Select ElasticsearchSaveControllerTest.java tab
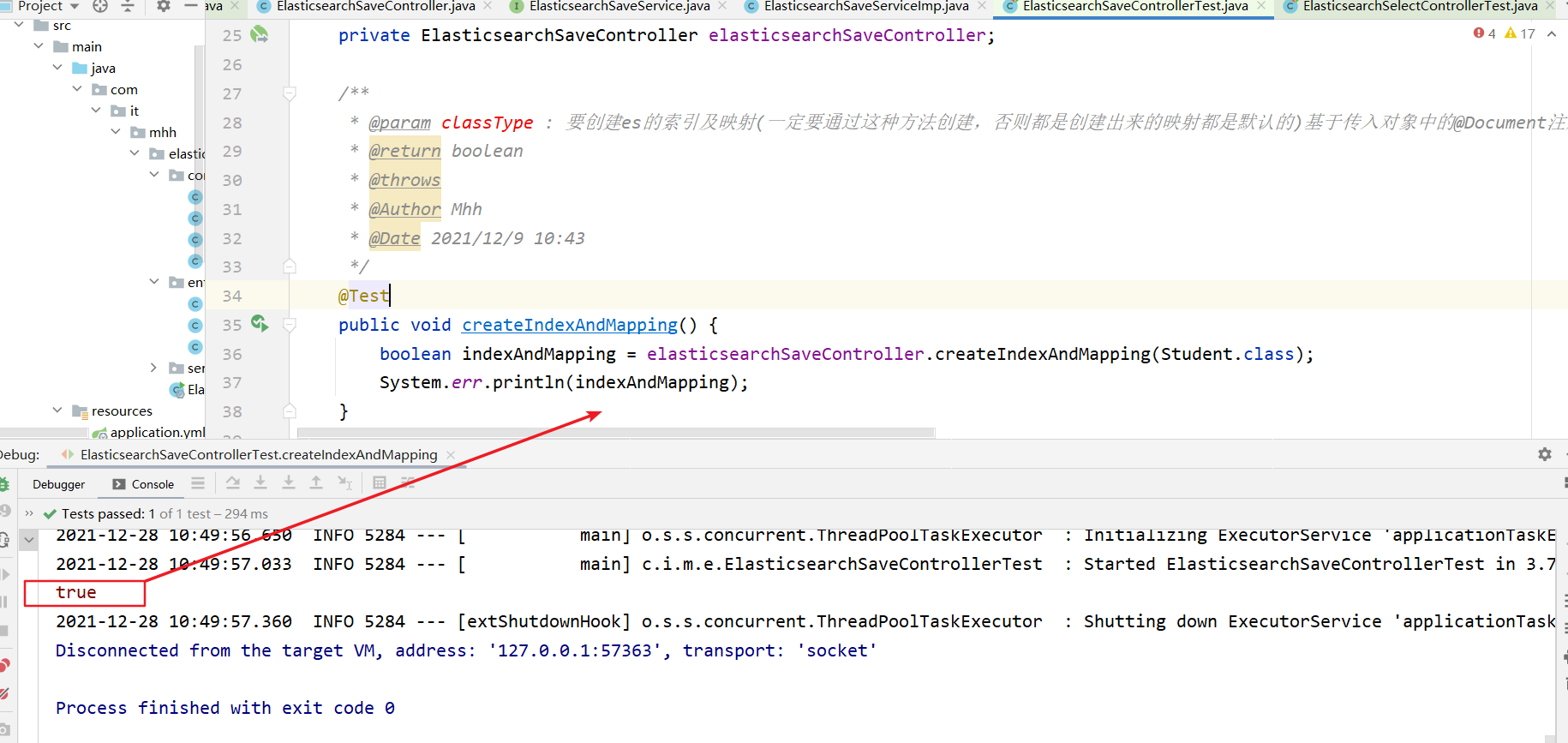 (x=1135, y=6)
